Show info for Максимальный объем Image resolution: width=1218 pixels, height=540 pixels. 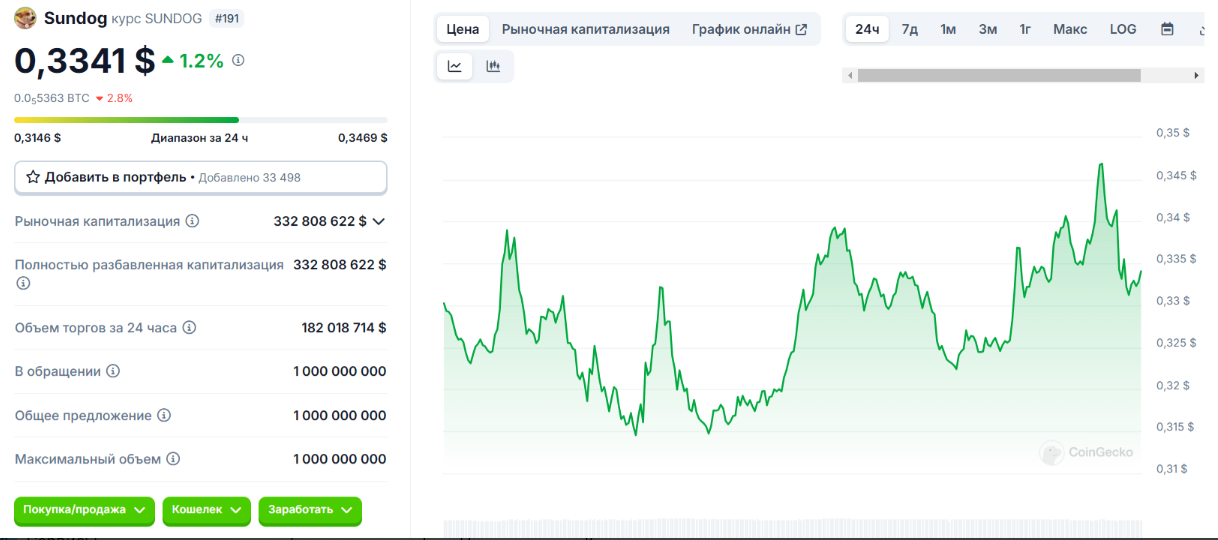coord(173,459)
